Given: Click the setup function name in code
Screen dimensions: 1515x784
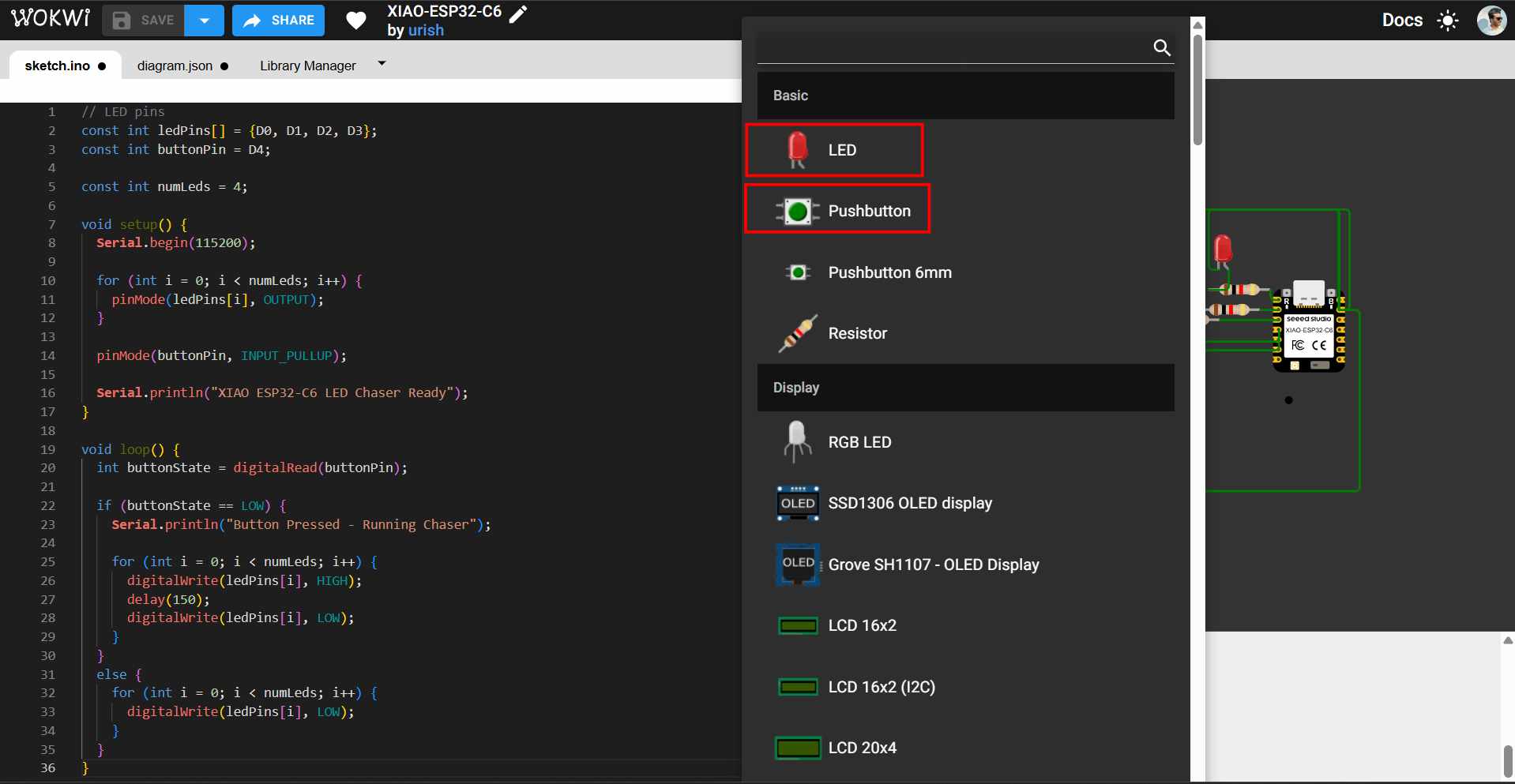Looking at the screenshot, I should (x=138, y=224).
